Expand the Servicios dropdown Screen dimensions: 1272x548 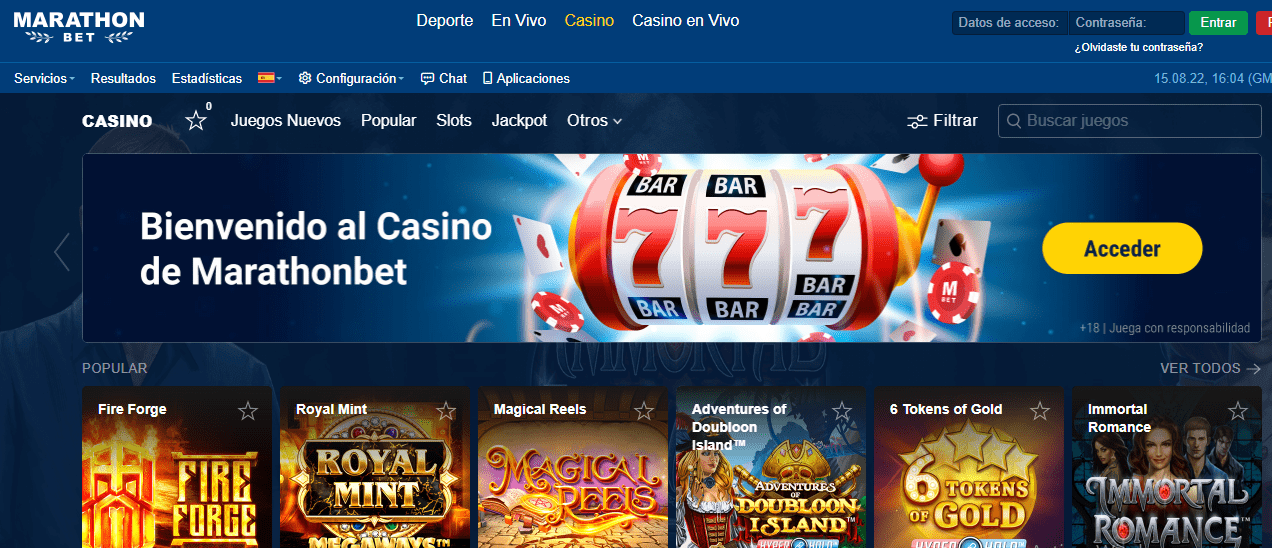pos(44,78)
